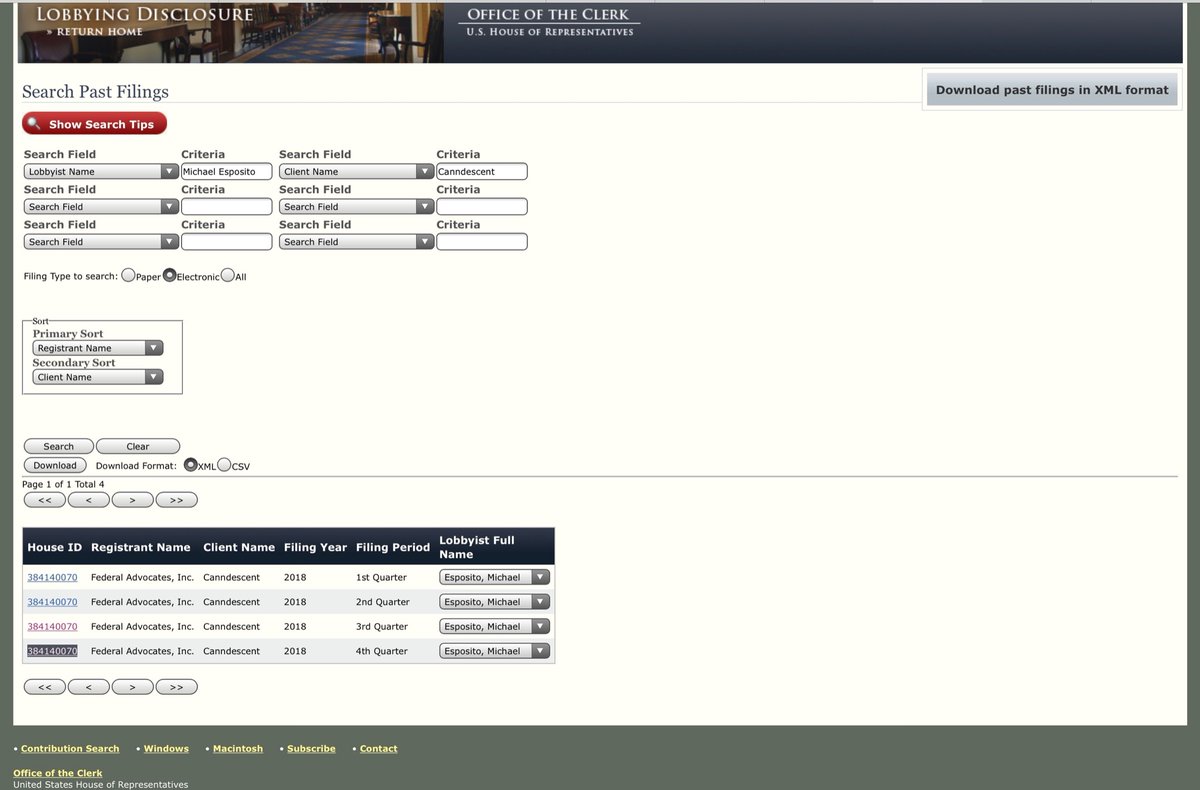Change the Secondary Sort selection

click(x=151, y=376)
